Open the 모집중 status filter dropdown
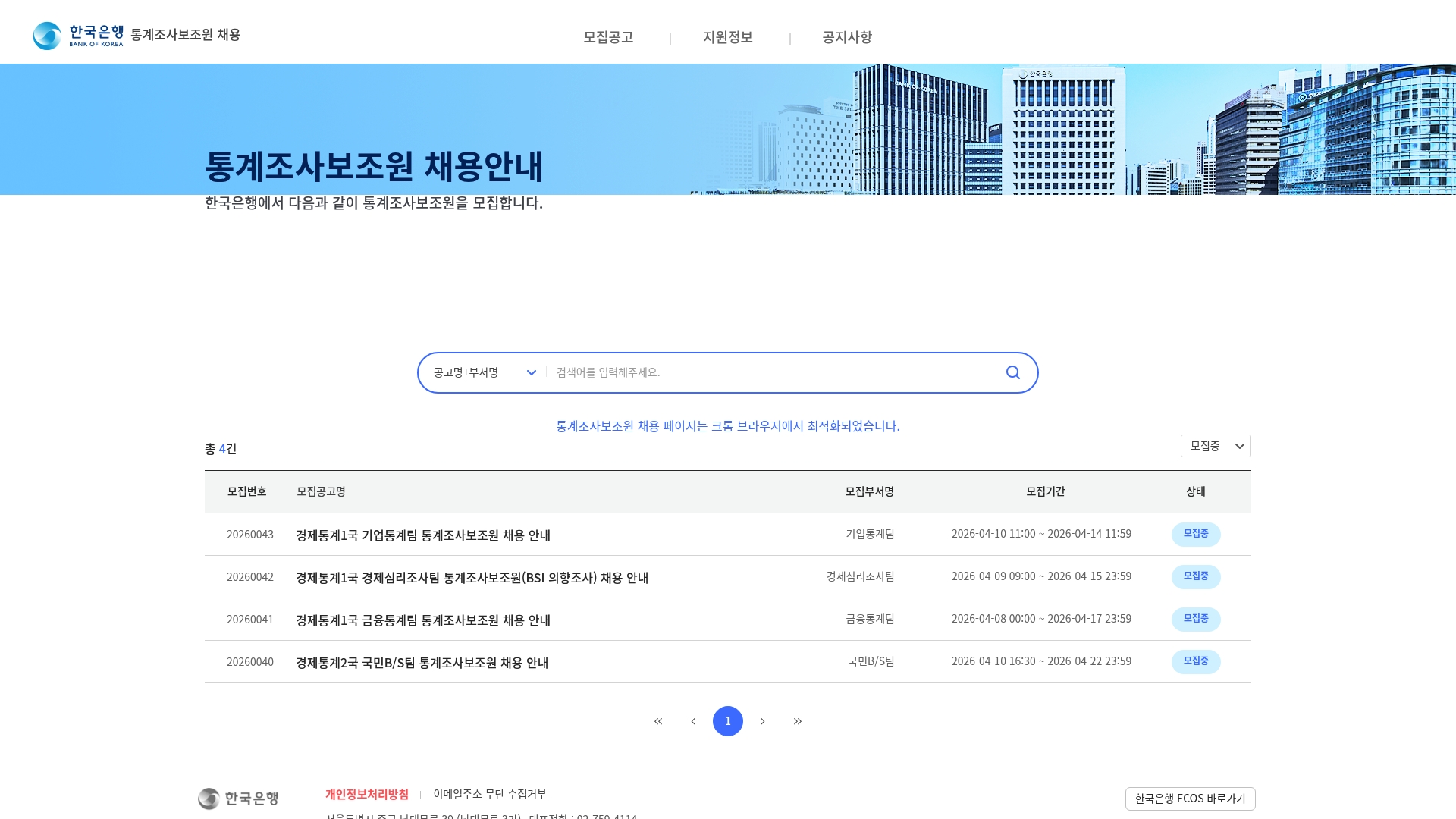Image resolution: width=1456 pixels, height=819 pixels. pos(1215,446)
